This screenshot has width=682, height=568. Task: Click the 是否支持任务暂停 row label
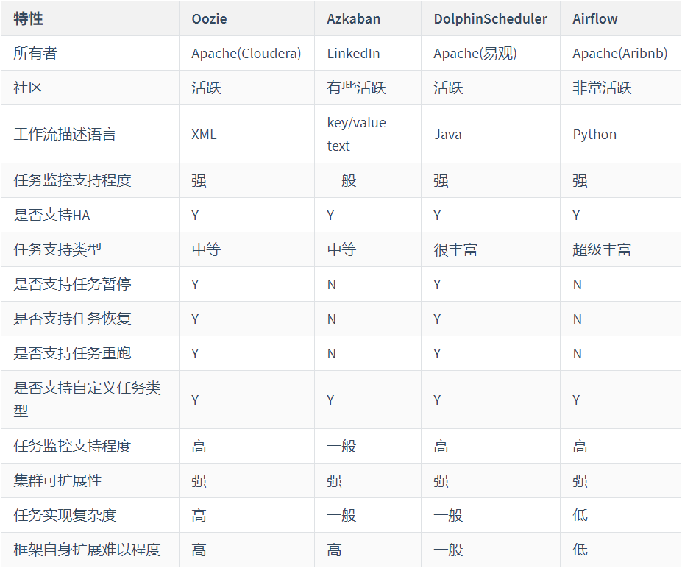[x=72, y=284]
